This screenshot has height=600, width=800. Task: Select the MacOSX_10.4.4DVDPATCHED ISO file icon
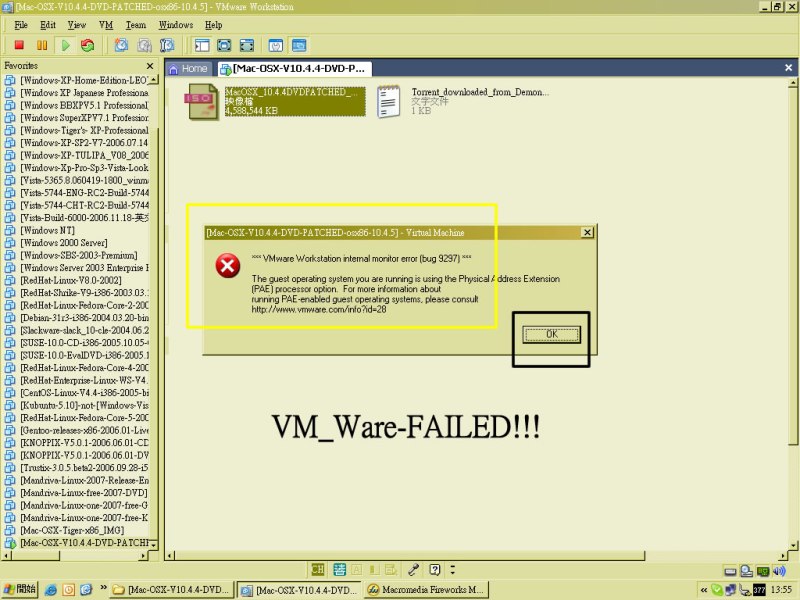click(x=203, y=102)
